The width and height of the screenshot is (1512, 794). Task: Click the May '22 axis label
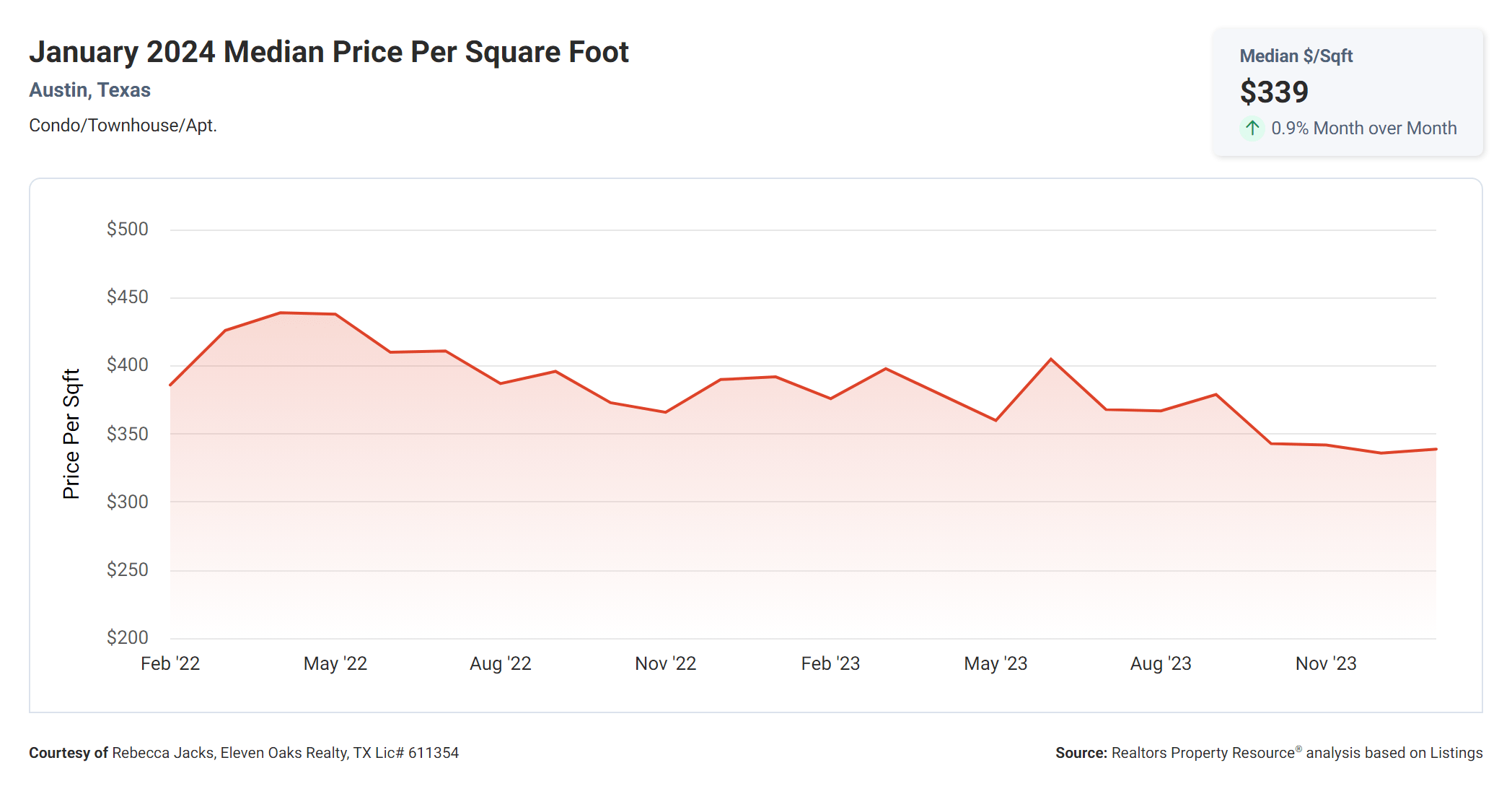coord(335,663)
